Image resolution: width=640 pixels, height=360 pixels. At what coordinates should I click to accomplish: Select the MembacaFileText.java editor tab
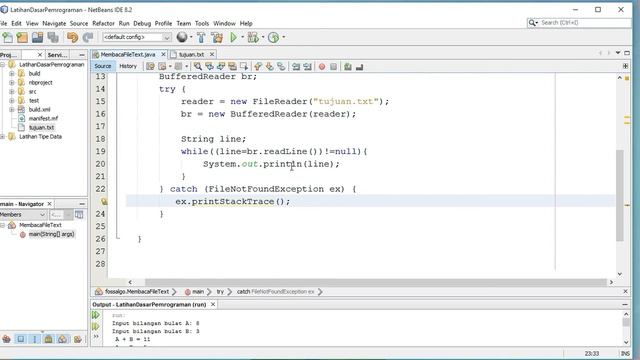pos(128,54)
